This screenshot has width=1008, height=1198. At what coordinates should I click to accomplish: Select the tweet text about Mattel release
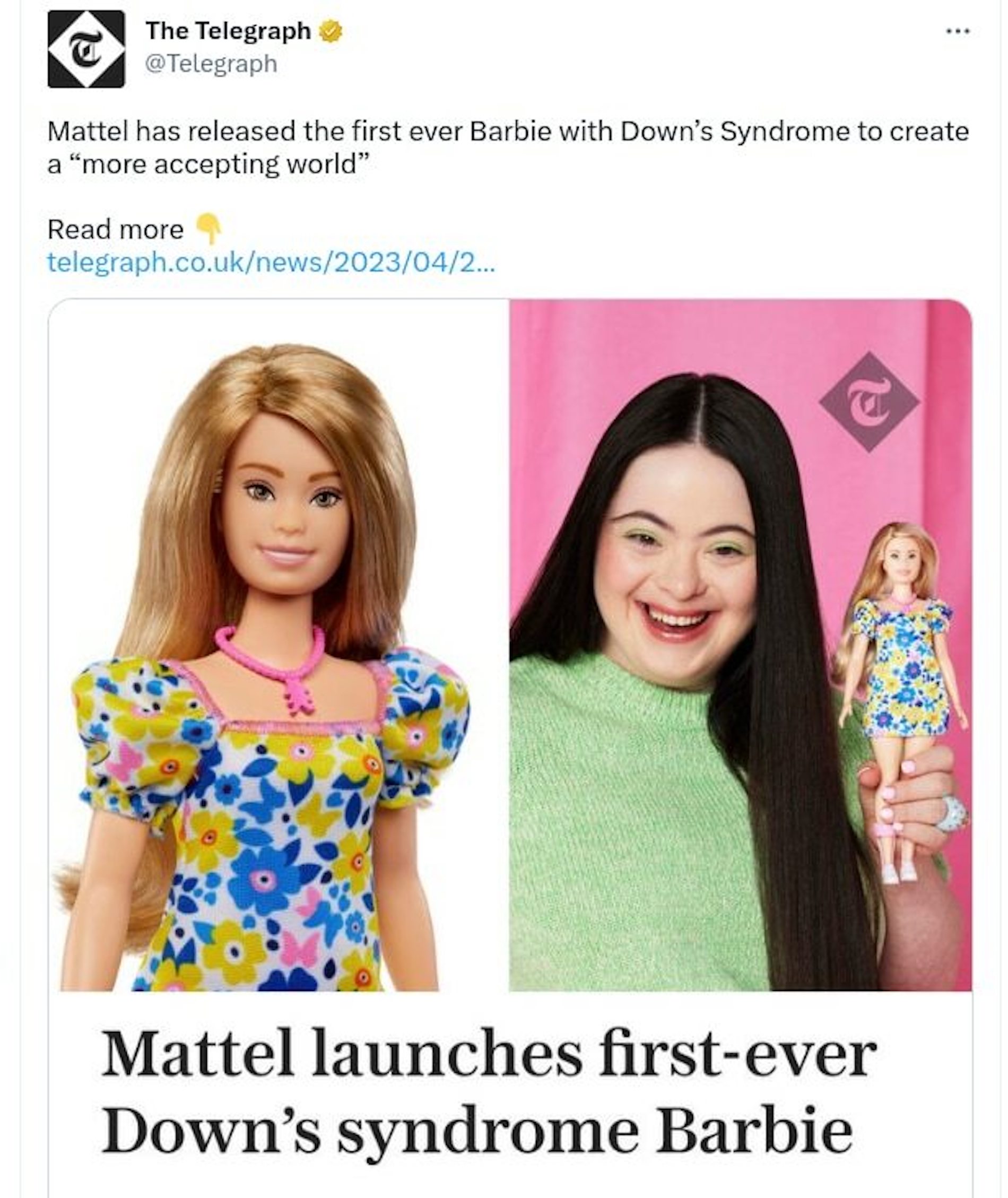pyautogui.click(x=508, y=147)
